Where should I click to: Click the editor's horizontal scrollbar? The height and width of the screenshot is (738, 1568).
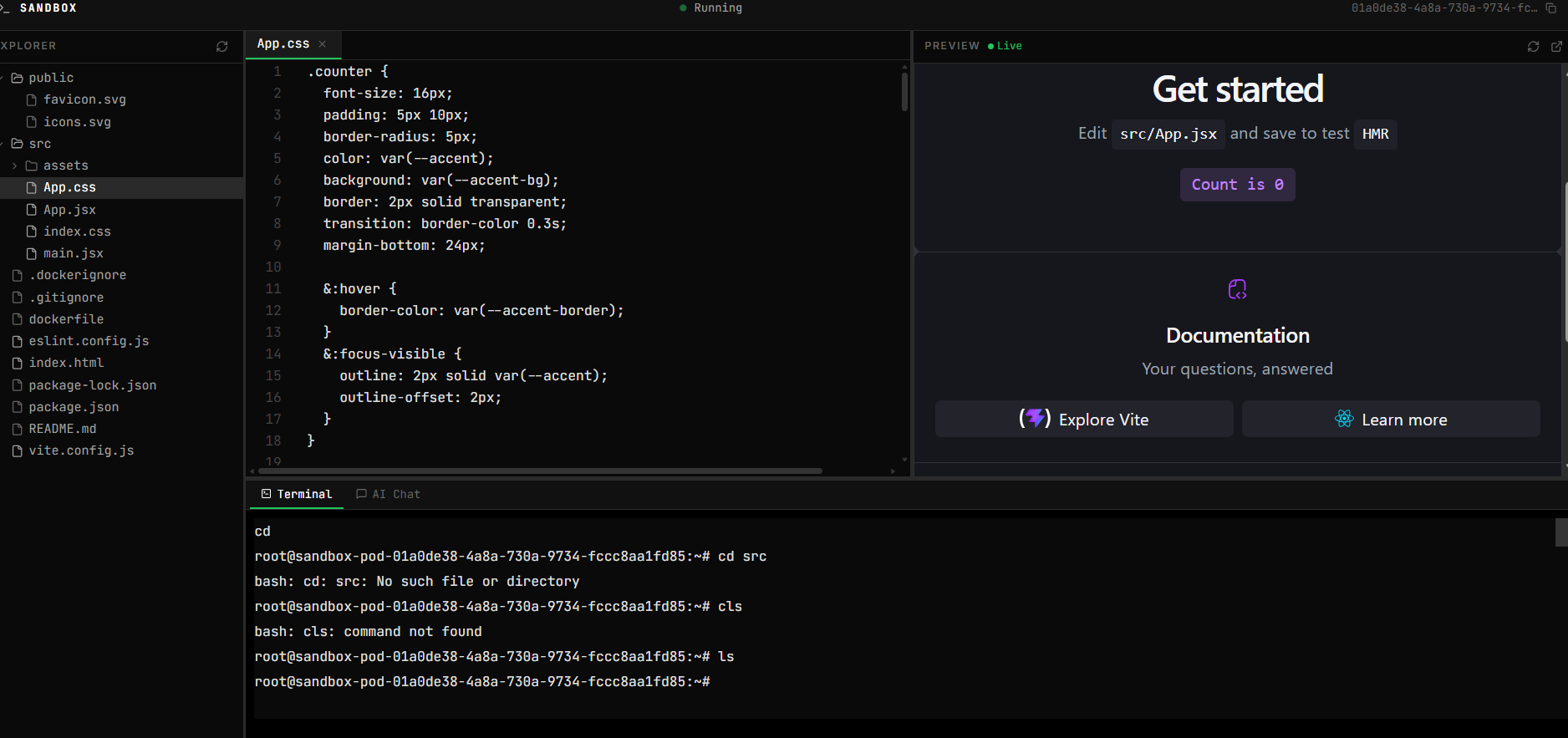pyautogui.click(x=540, y=471)
